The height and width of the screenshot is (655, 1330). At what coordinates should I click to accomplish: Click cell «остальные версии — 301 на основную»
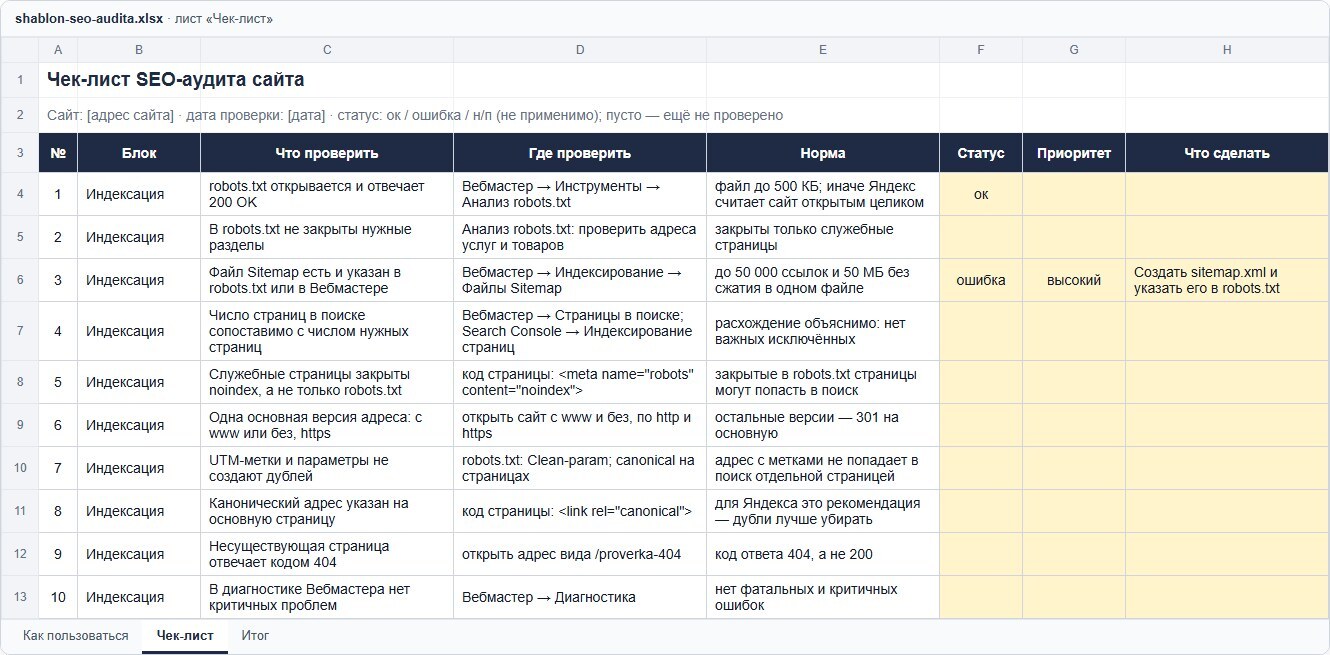click(x=823, y=425)
